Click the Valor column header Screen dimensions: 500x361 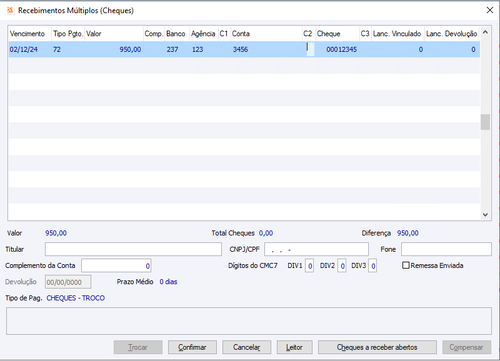114,34
